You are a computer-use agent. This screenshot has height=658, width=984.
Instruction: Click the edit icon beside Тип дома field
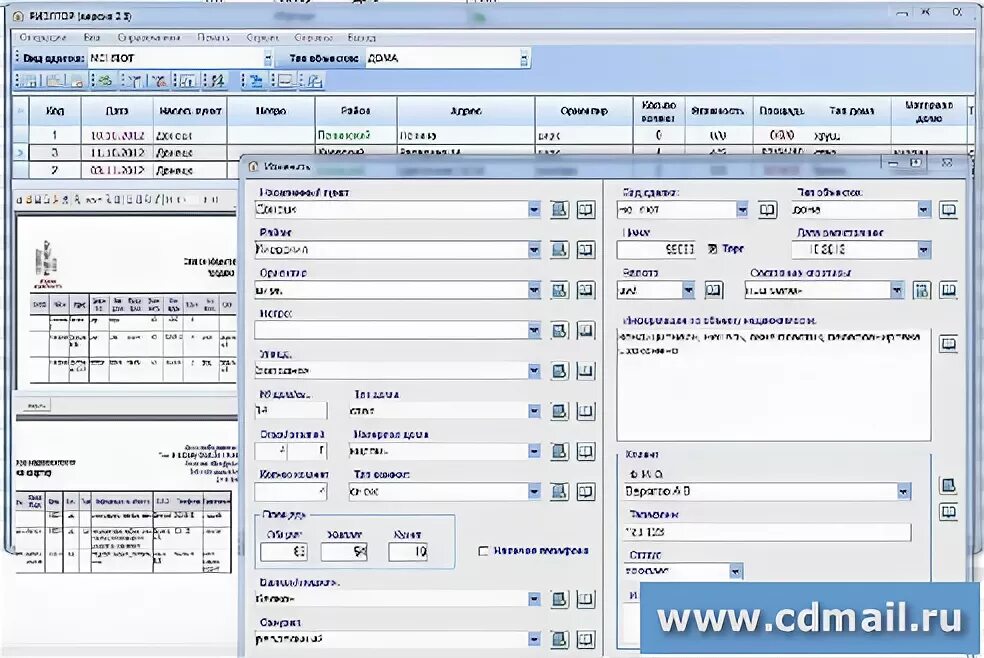click(559, 411)
